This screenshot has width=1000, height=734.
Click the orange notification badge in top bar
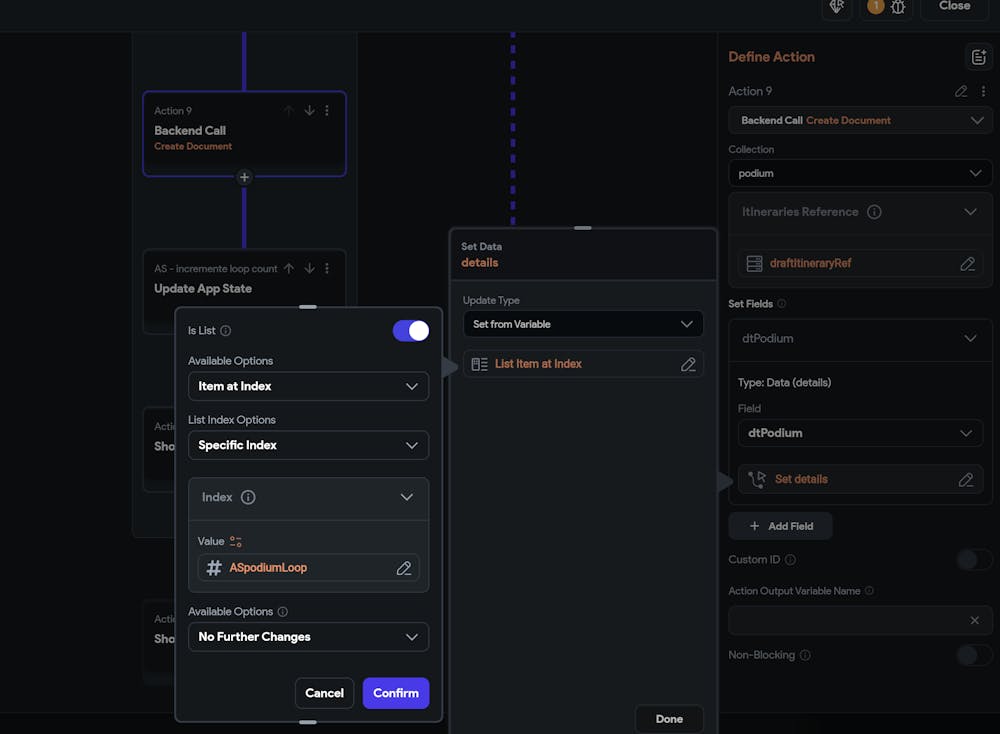(876, 6)
